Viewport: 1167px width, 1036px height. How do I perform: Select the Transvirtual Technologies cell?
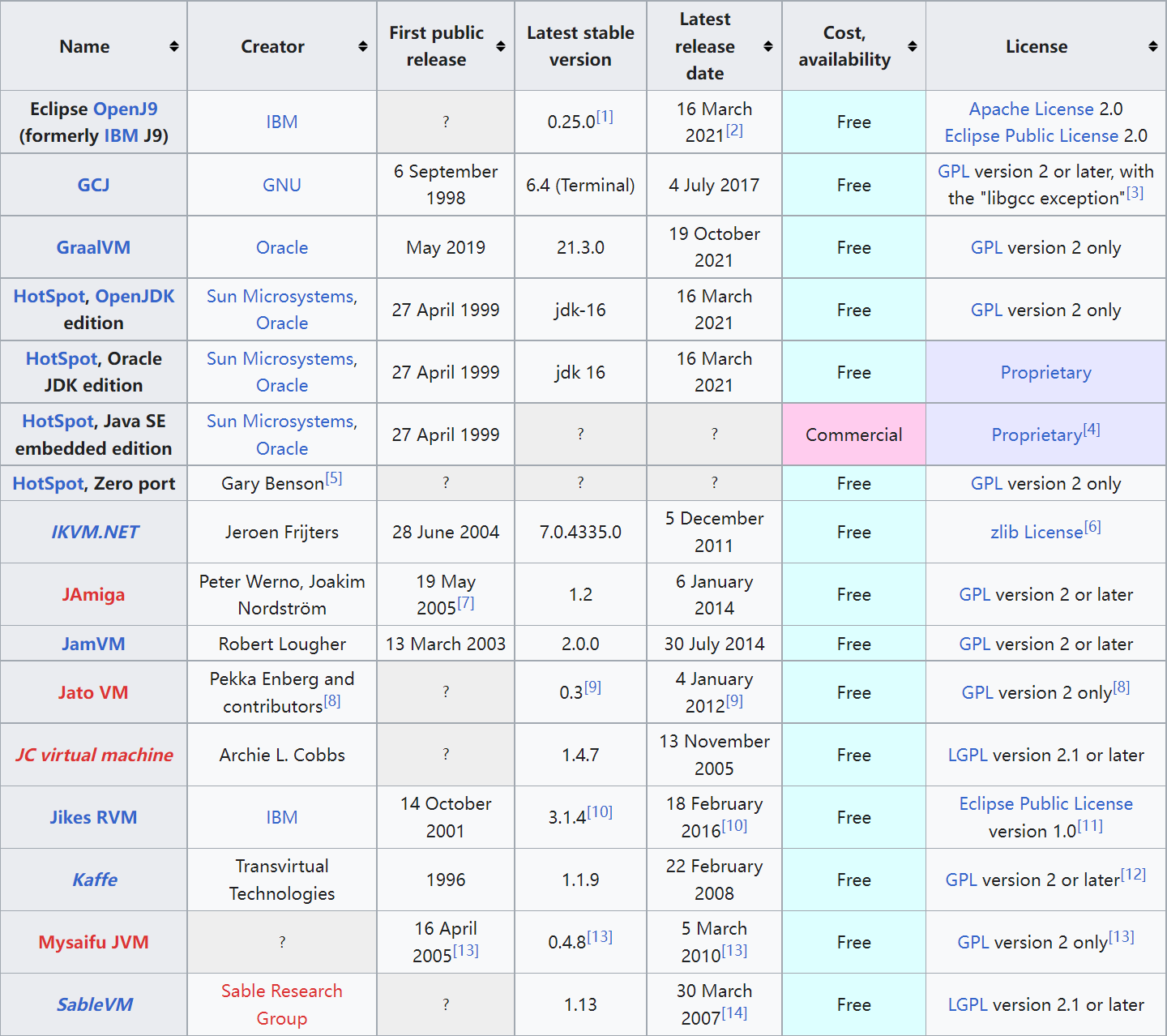tap(282, 880)
